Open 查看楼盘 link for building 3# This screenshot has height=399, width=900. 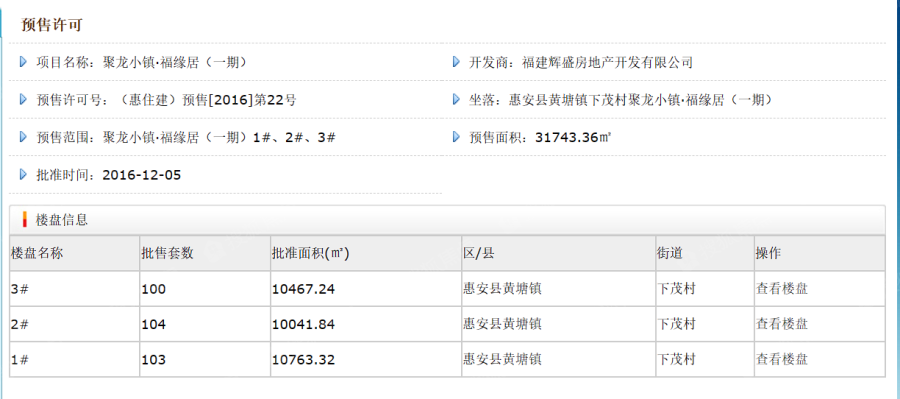pos(782,289)
